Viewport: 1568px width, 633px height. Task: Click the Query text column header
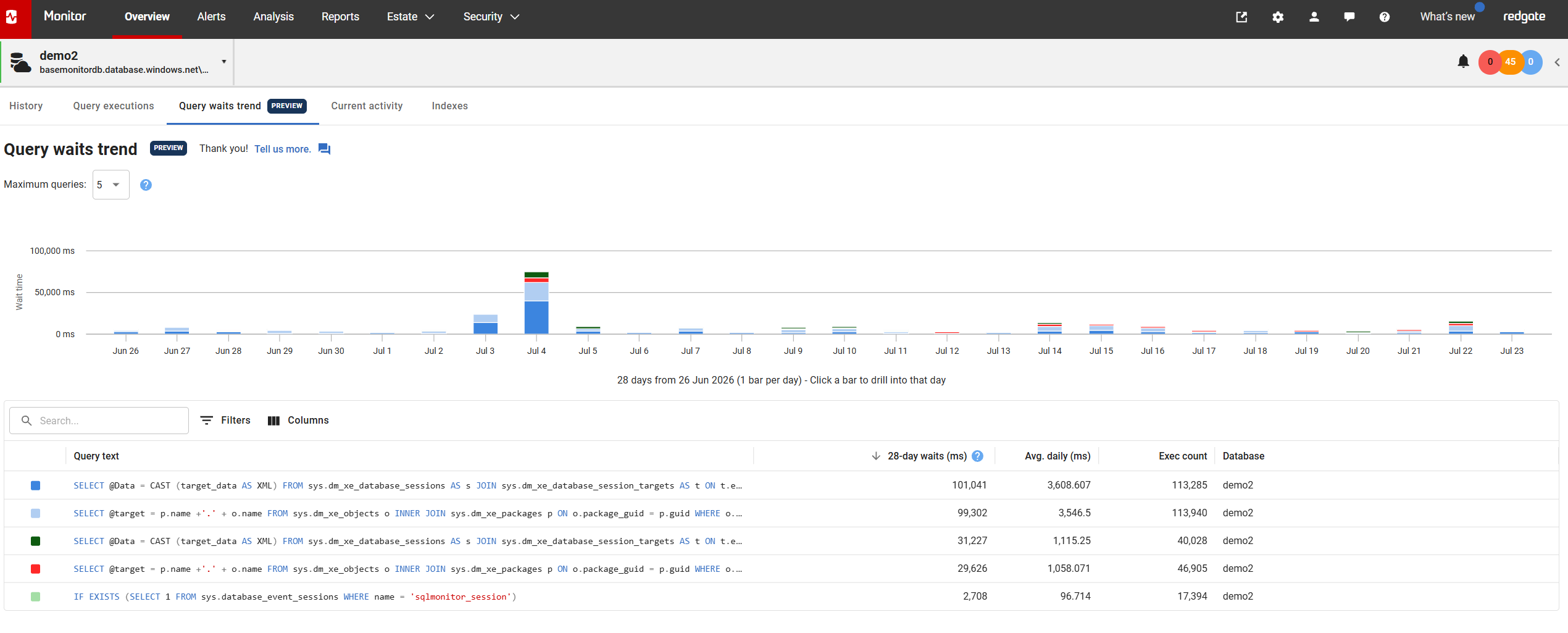click(x=96, y=456)
